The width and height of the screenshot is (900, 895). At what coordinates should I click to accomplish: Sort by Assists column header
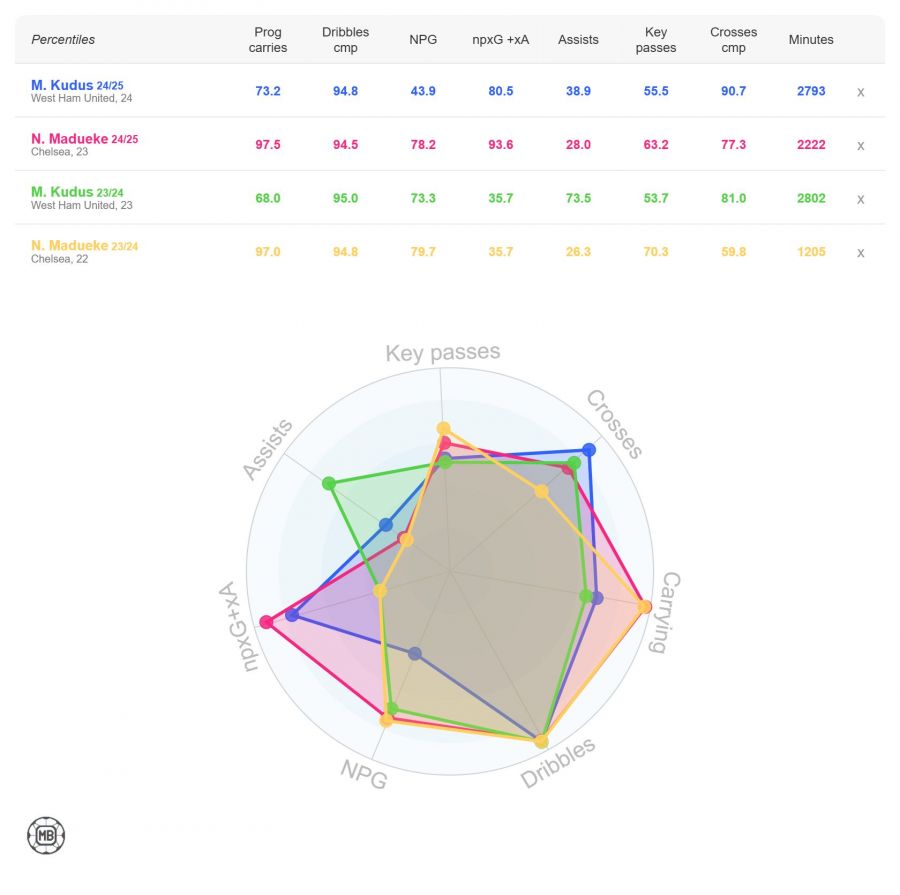click(x=578, y=40)
